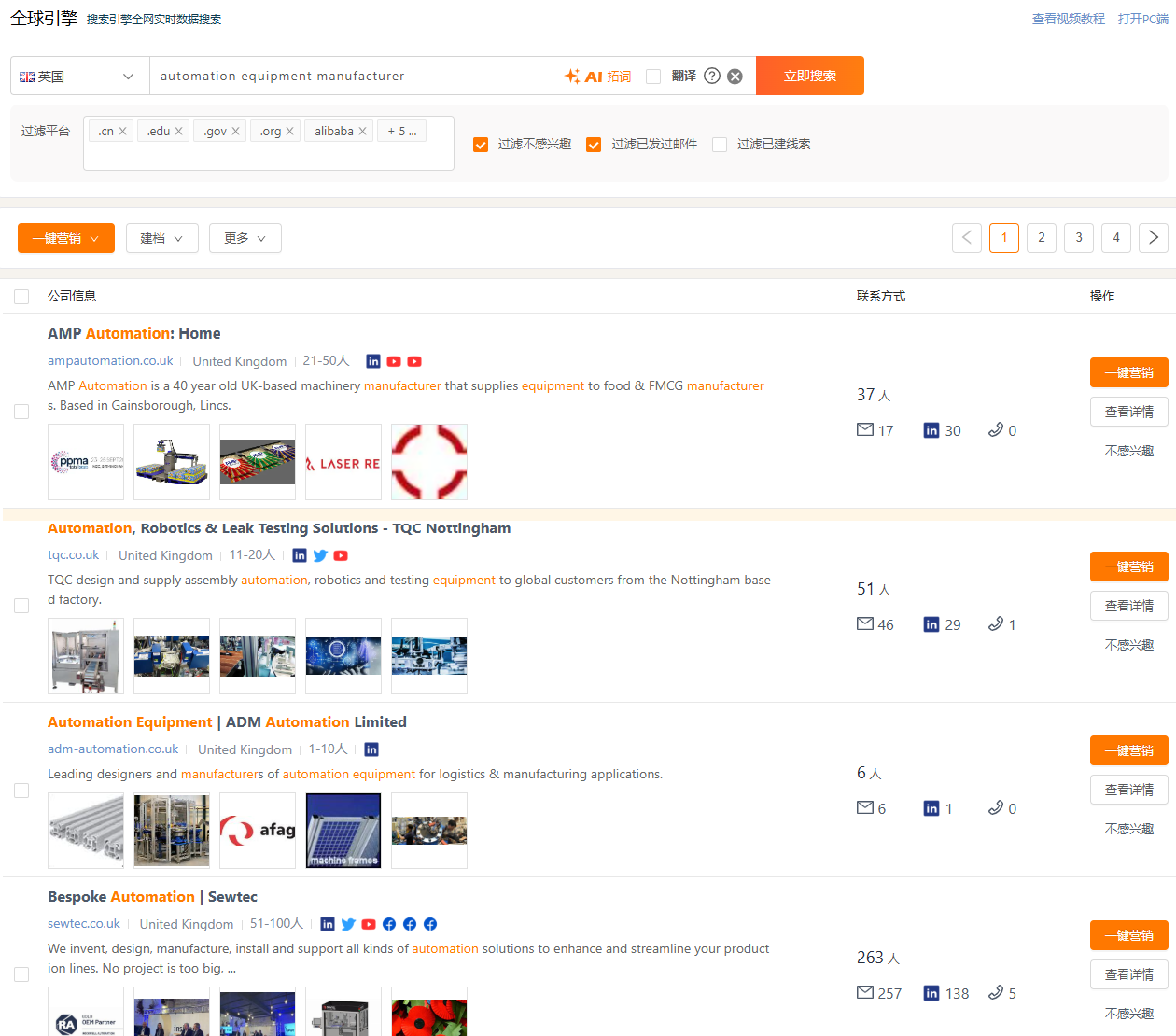Uncheck 过滤不感兴趣 checkbox
This screenshot has height=1036, width=1176.
point(481,145)
